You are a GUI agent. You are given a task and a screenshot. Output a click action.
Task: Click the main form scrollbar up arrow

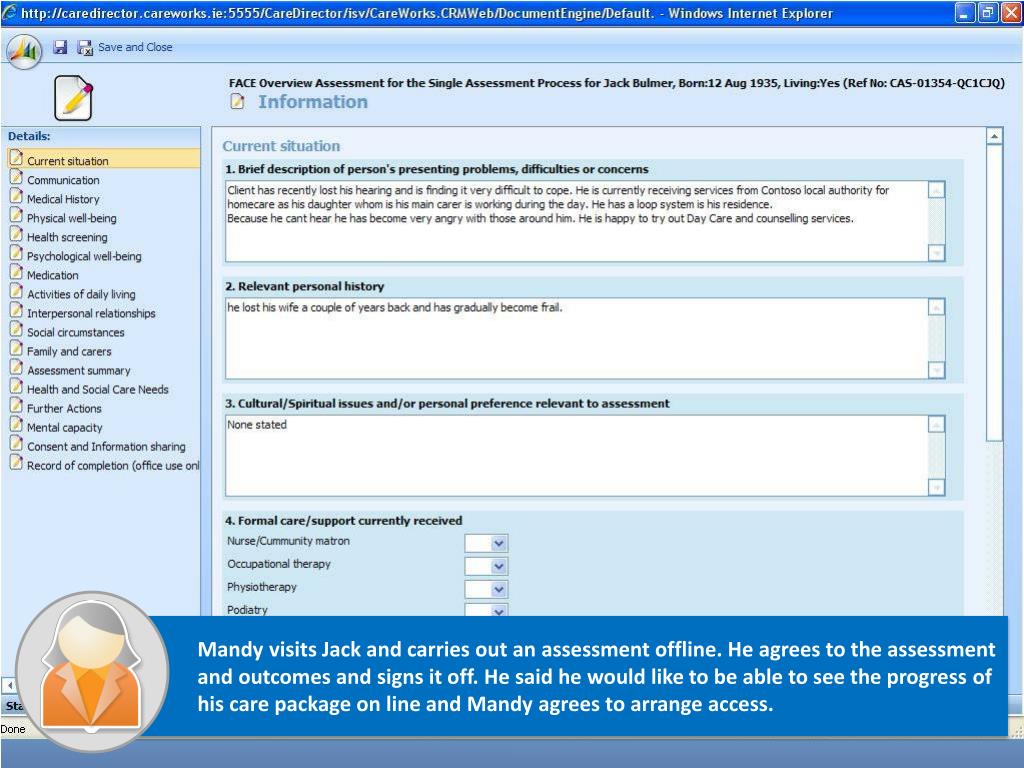(x=994, y=136)
